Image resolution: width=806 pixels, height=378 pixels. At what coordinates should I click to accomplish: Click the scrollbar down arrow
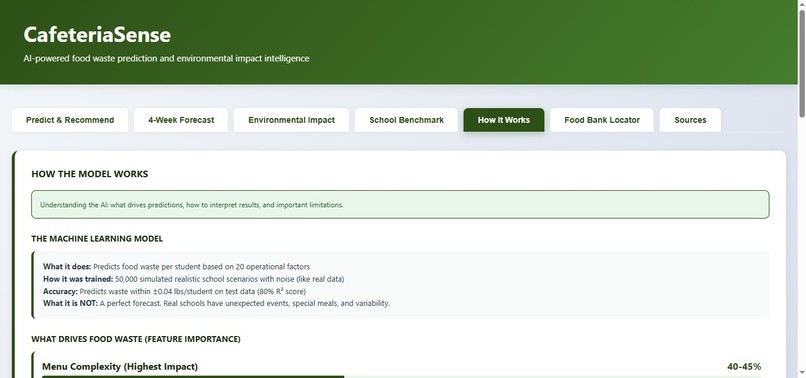tap(801, 372)
